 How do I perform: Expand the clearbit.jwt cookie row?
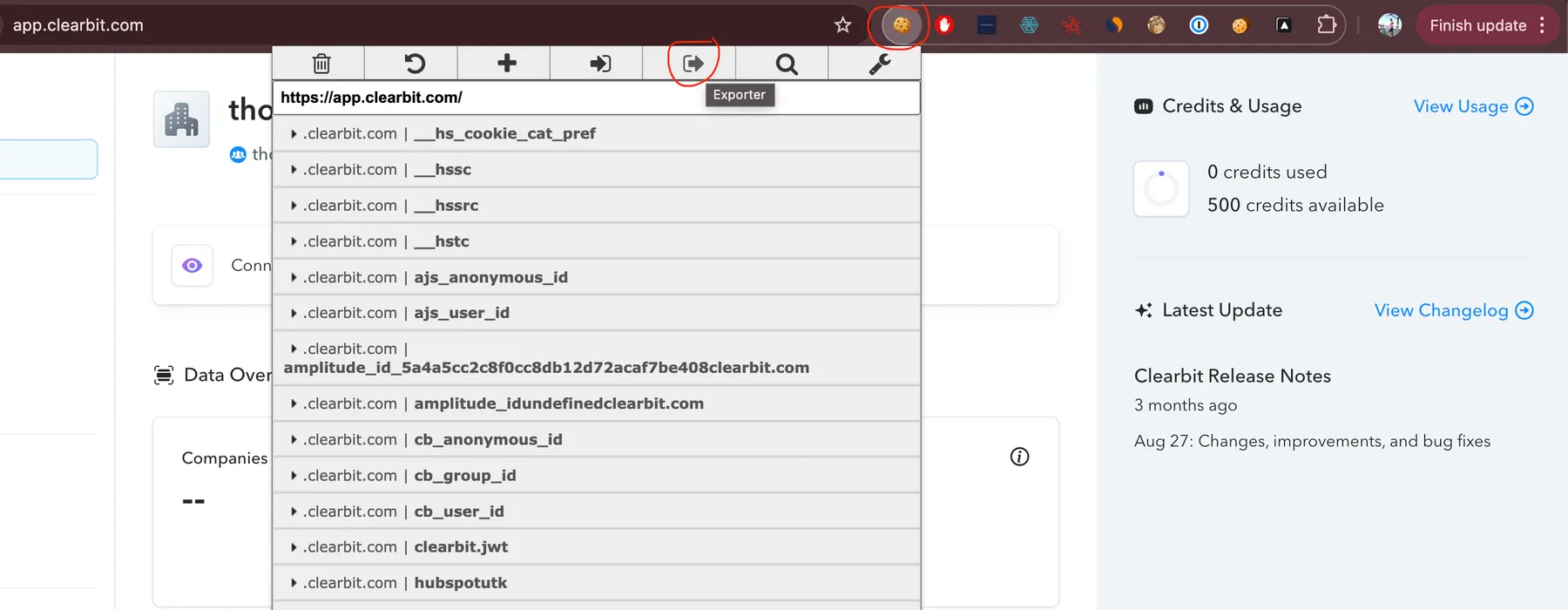point(597,547)
